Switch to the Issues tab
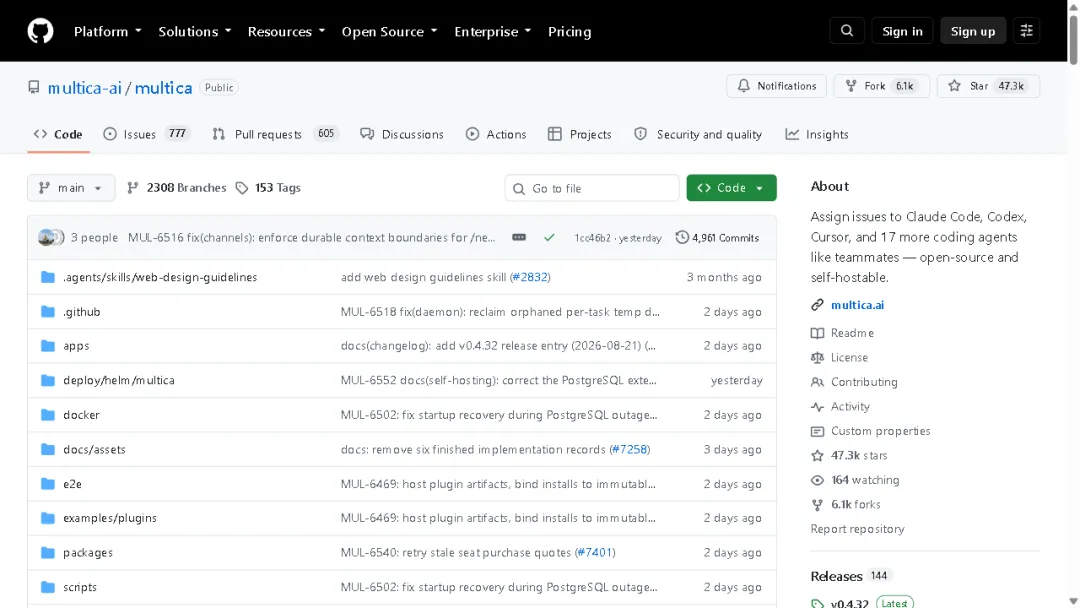 point(147,134)
